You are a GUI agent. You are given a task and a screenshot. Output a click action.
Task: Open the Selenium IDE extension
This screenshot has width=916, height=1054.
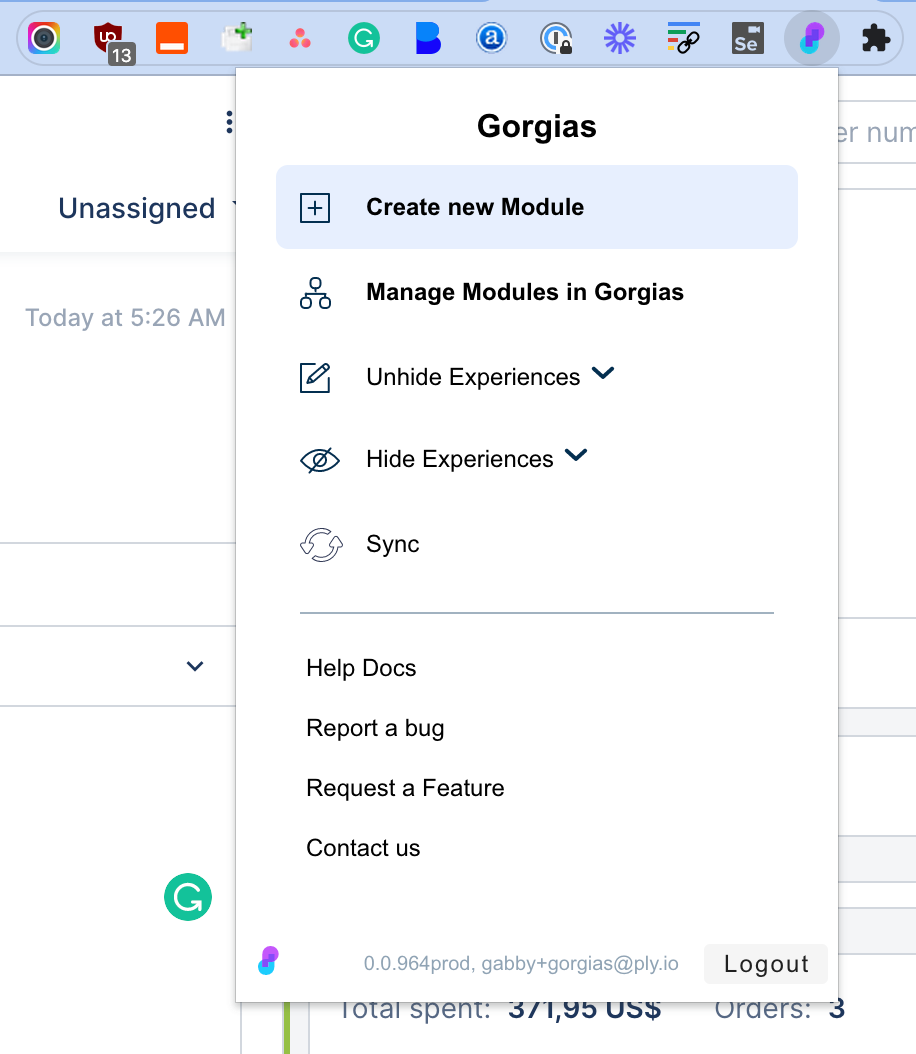point(748,38)
